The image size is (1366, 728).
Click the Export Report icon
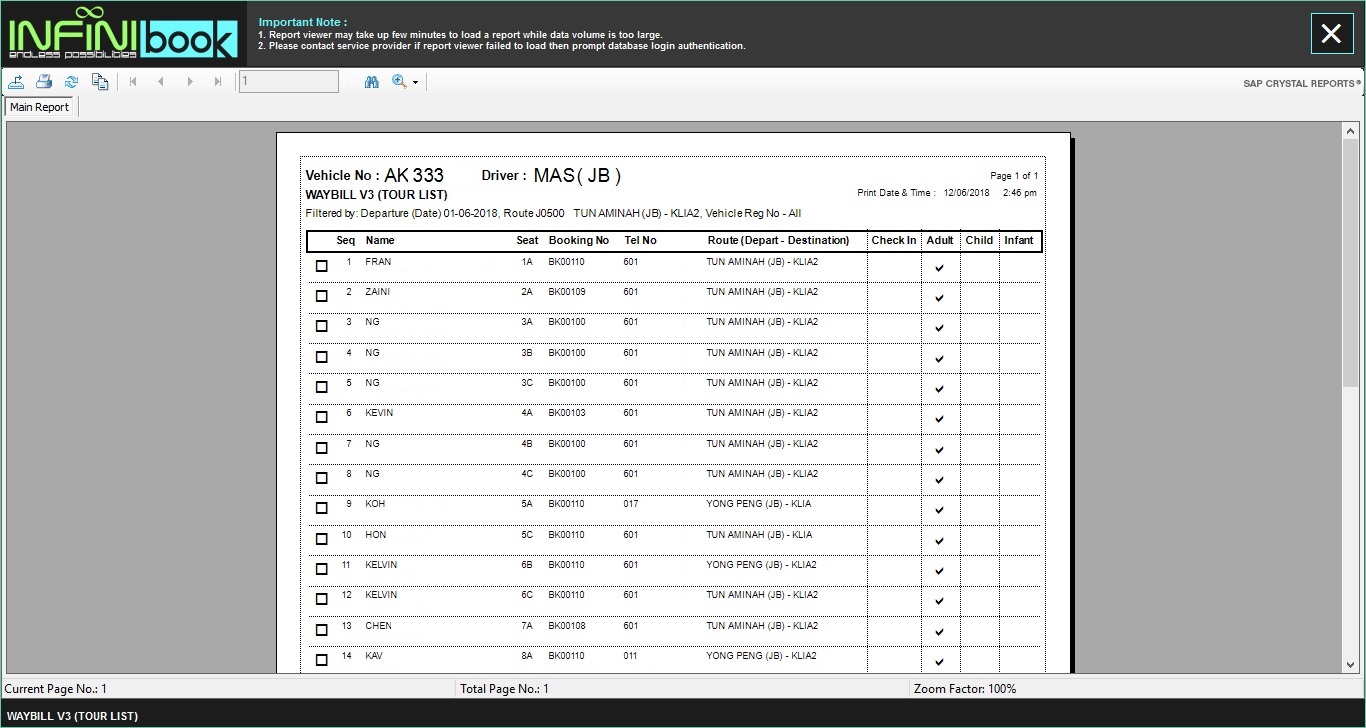tap(17, 82)
